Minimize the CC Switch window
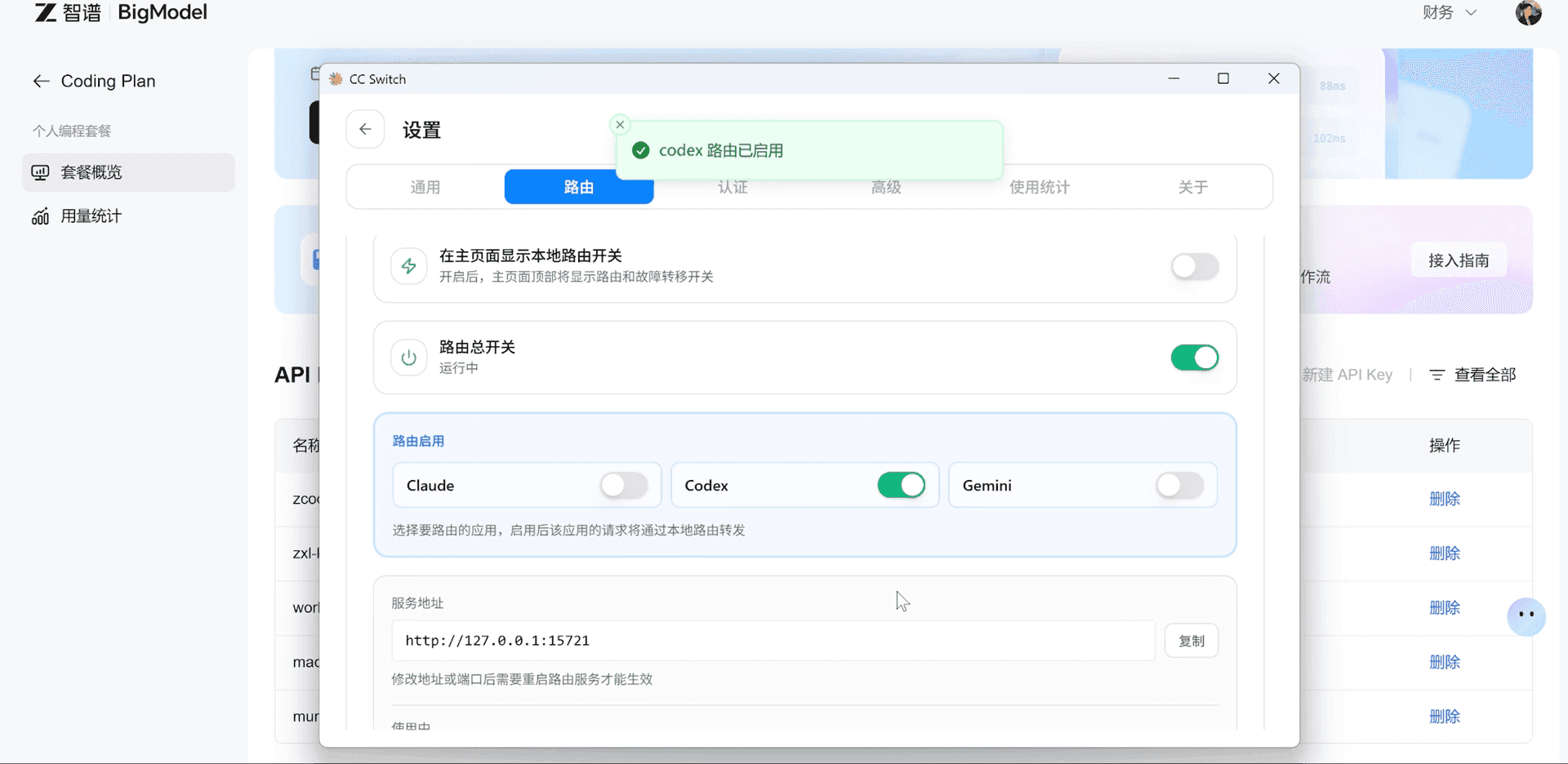1568x764 pixels. coord(1174,78)
